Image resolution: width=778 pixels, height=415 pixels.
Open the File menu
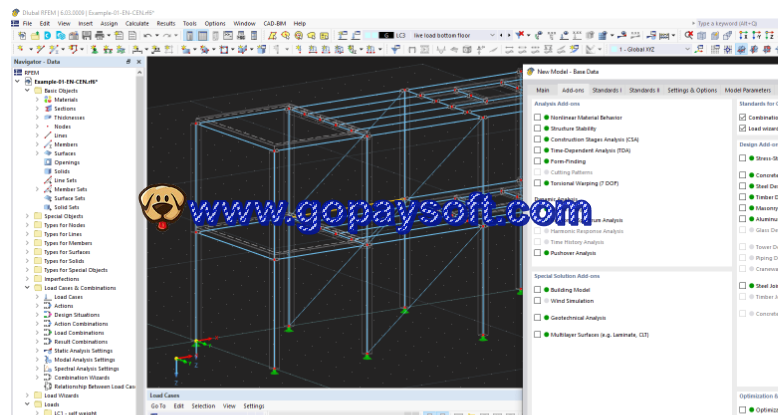[x=27, y=23]
